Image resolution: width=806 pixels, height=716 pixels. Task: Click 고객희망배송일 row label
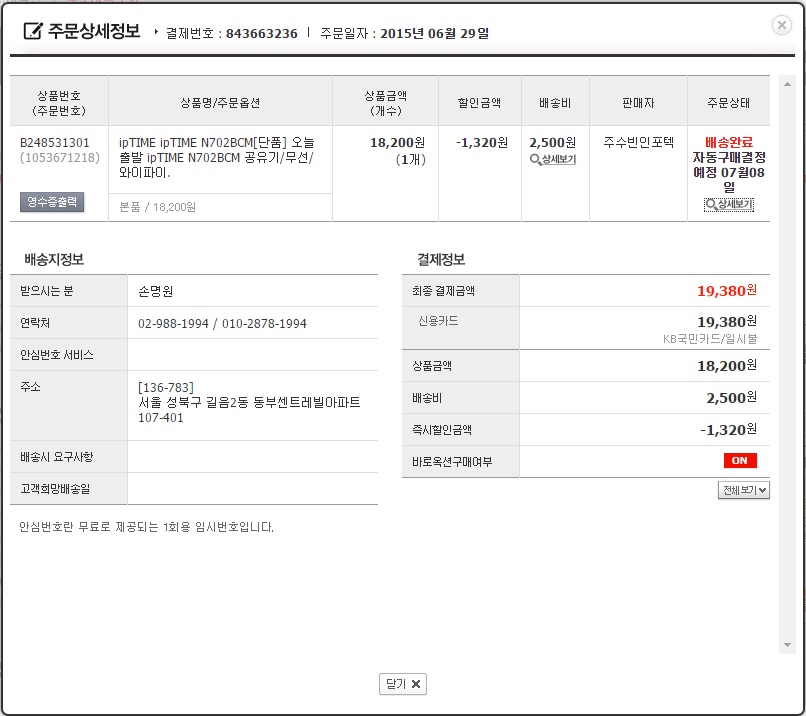[55, 488]
